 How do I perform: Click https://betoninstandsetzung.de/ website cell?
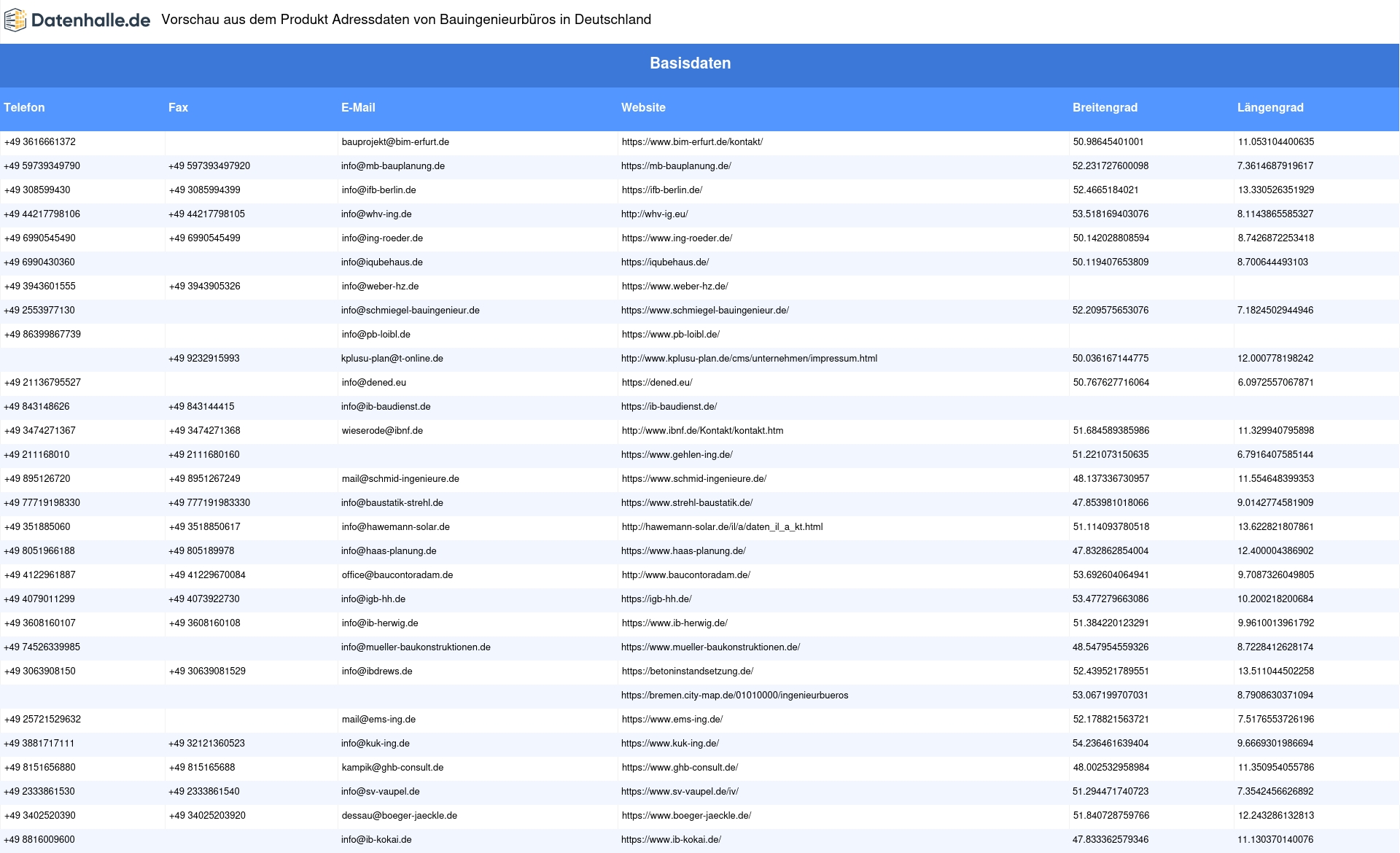688,671
